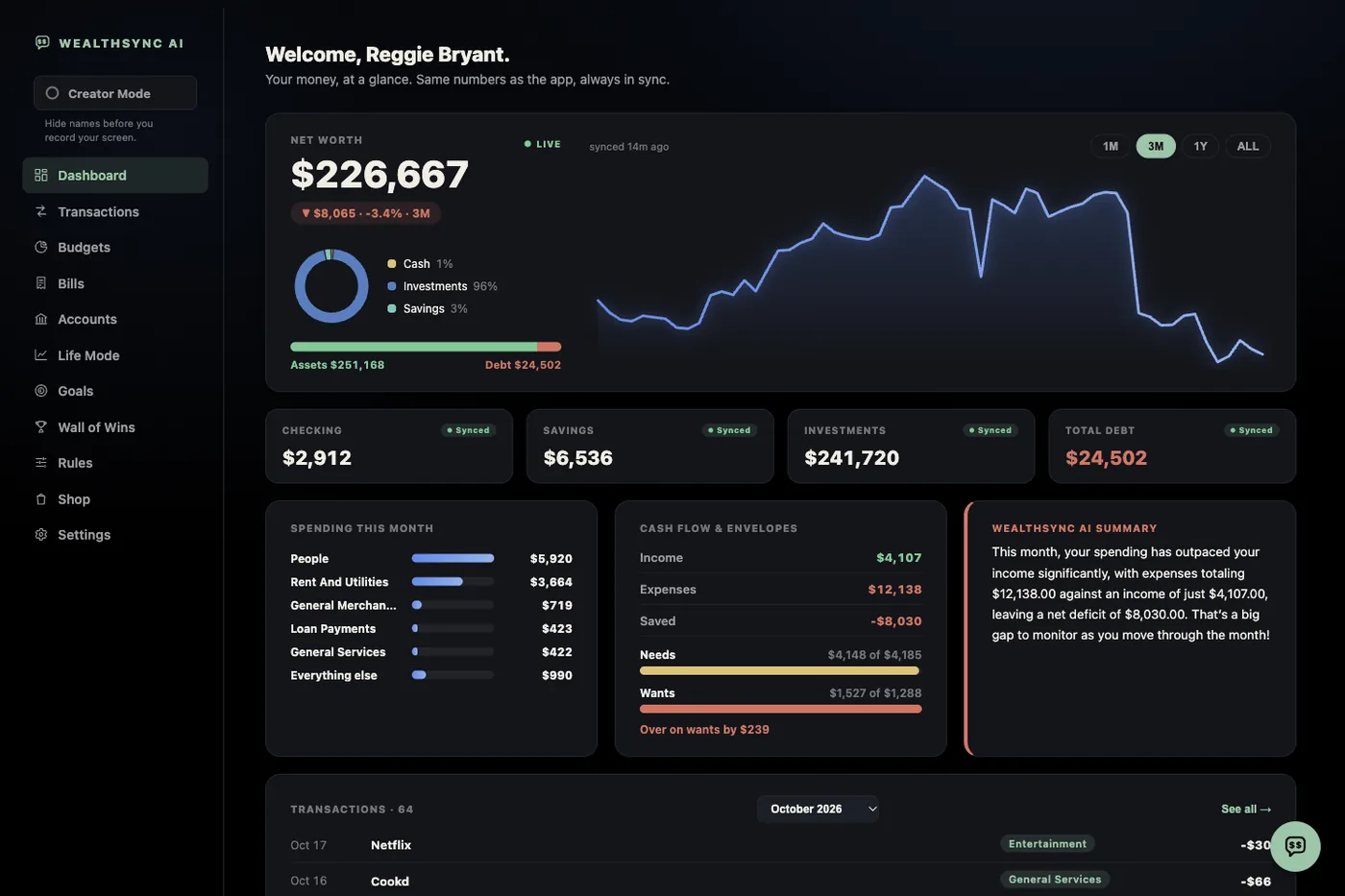The image size is (1345, 896).
Task: Click the net worth change badge showing -3.4%
Action: (366, 213)
